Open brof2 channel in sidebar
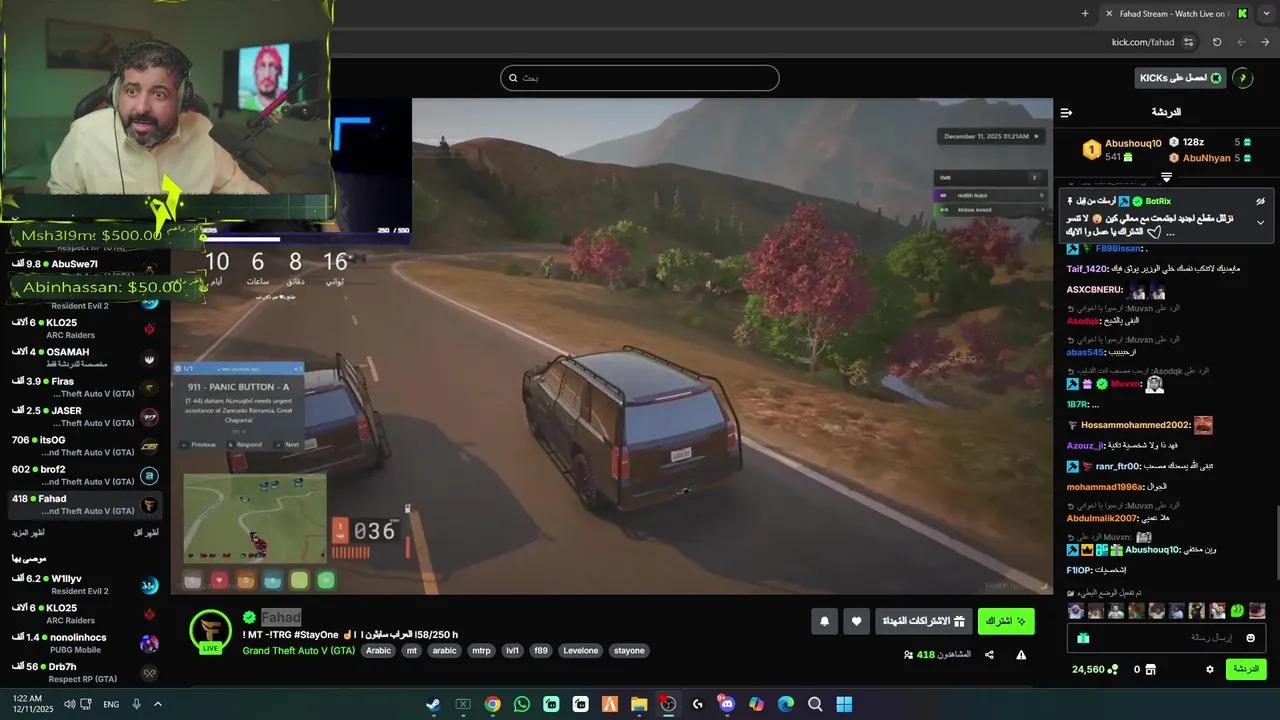1280x720 pixels. click(x=84, y=475)
